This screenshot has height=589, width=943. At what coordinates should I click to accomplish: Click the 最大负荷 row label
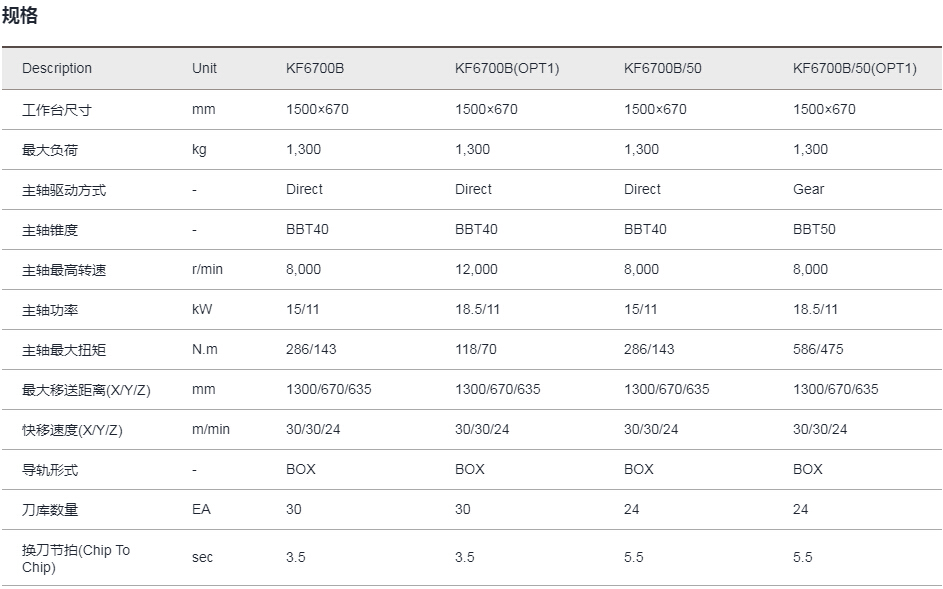(50, 150)
